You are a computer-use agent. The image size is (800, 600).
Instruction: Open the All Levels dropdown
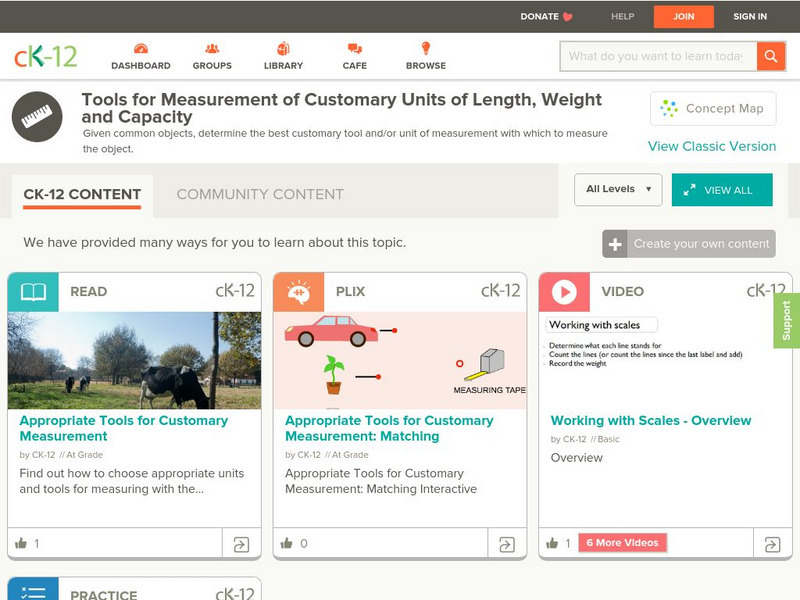point(618,190)
